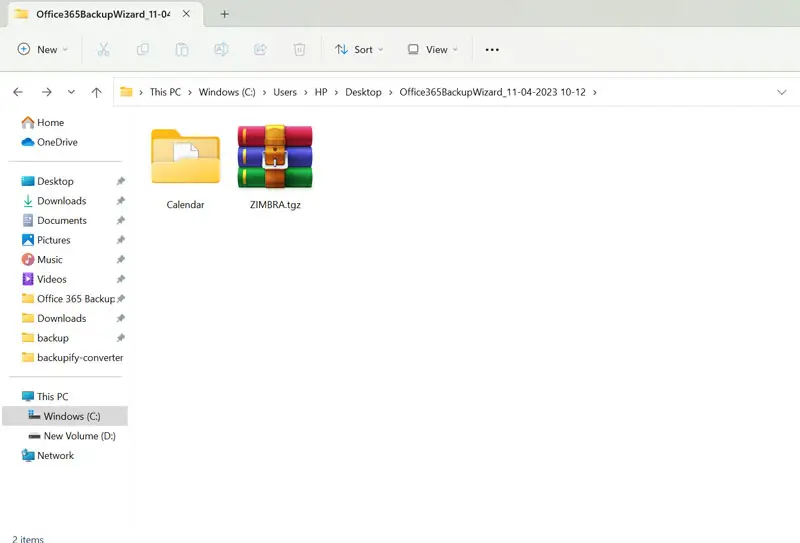Image resolution: width=800 pixels, height=543 pixels.
Task: Click the Paste clipboard icon
Action: pos(182,50)
